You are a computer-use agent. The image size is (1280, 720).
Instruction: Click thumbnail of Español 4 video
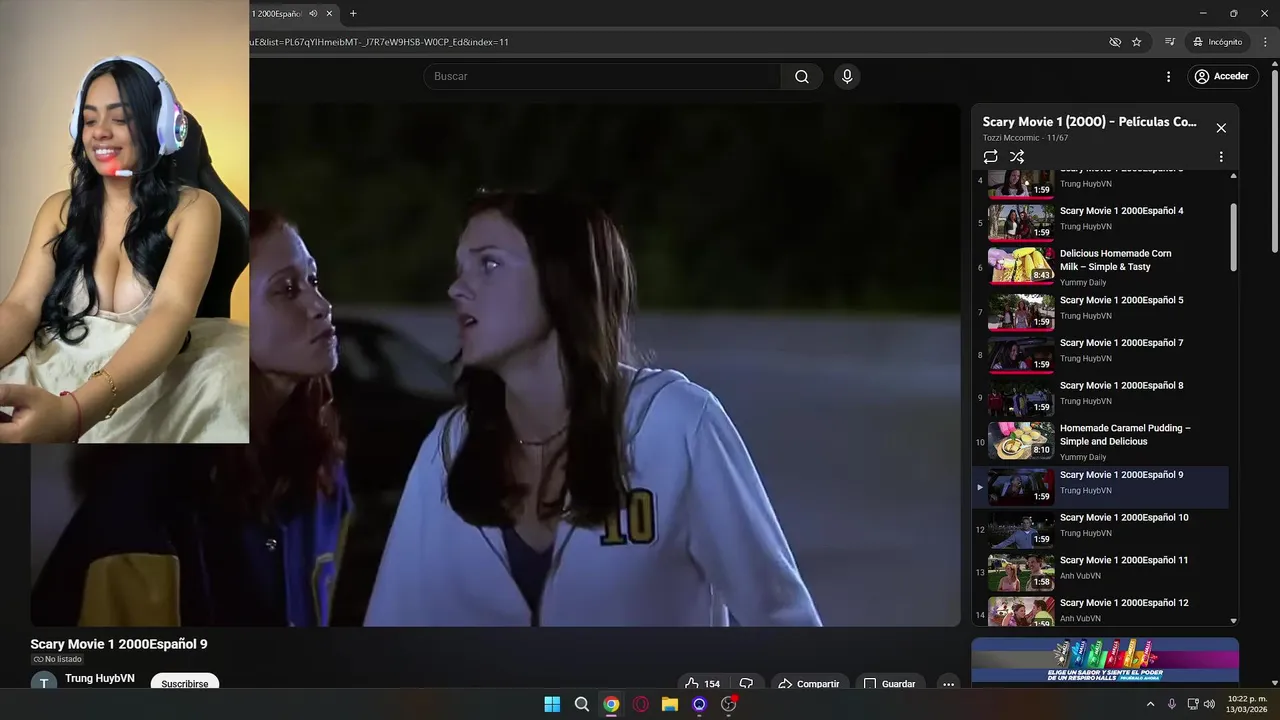pos(1021,222)
